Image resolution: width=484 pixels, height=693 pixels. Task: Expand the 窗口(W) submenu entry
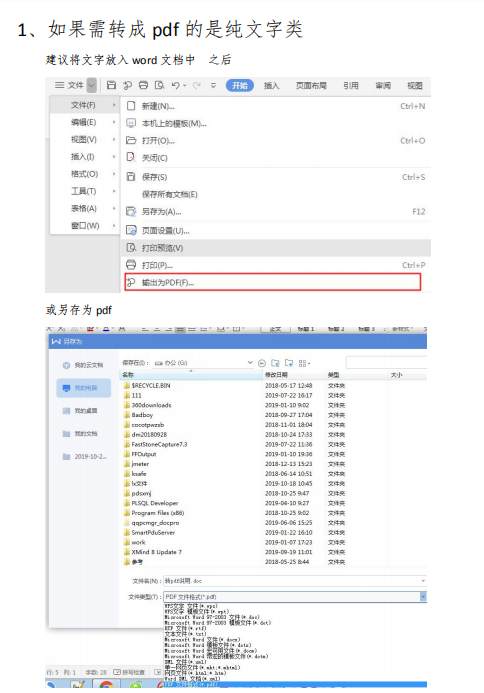pos(84,226)
